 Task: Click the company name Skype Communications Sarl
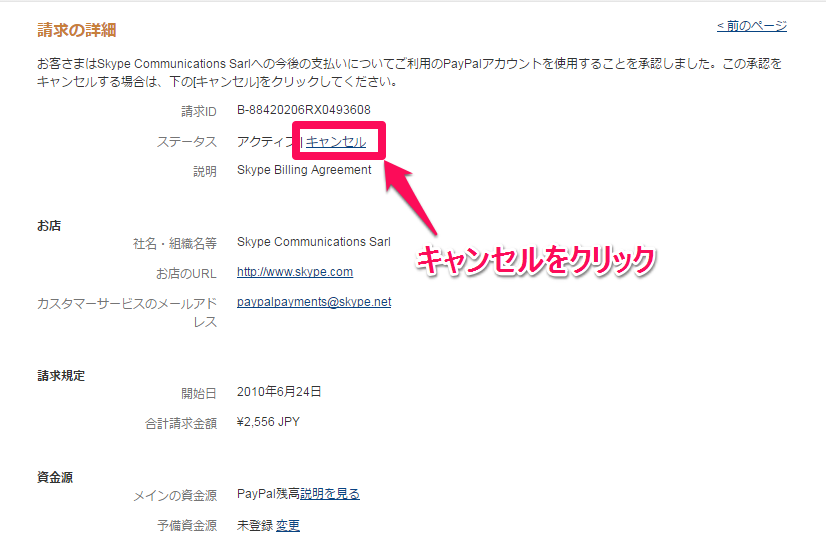coord(314,242)
